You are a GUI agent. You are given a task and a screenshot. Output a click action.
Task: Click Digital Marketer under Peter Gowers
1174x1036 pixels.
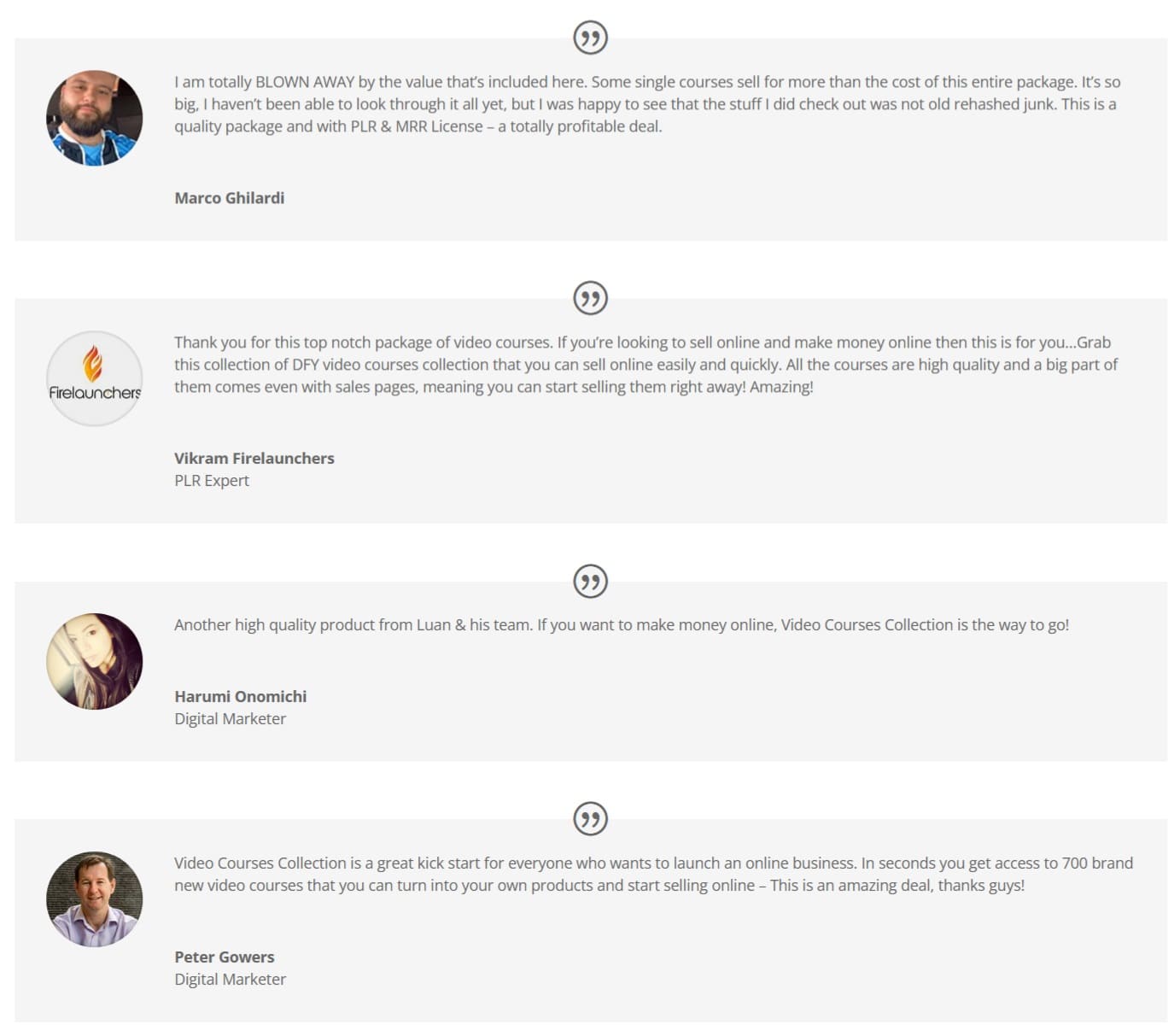click(x=231, y=980)
